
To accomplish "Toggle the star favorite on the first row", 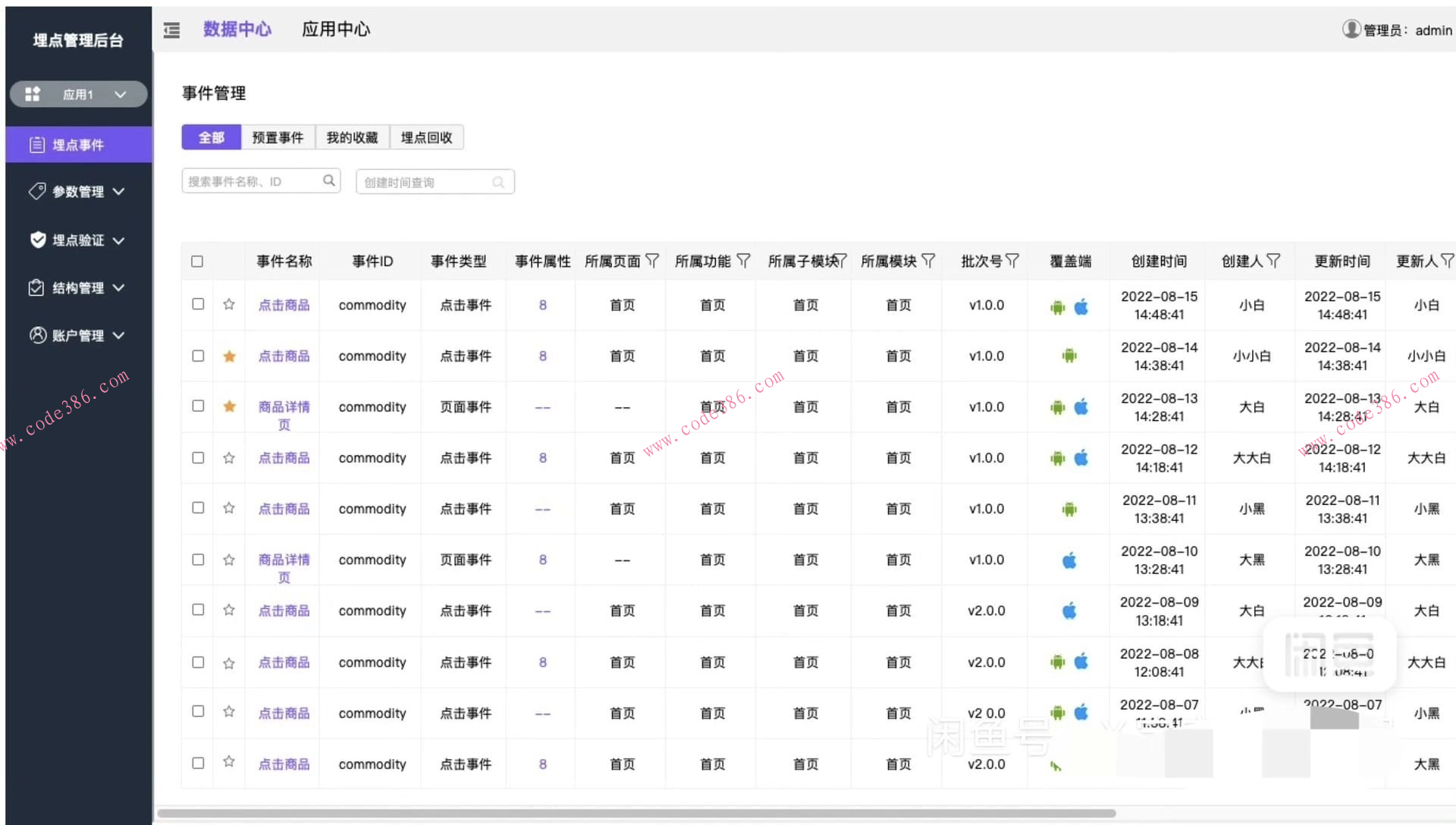I will point(228,304).
